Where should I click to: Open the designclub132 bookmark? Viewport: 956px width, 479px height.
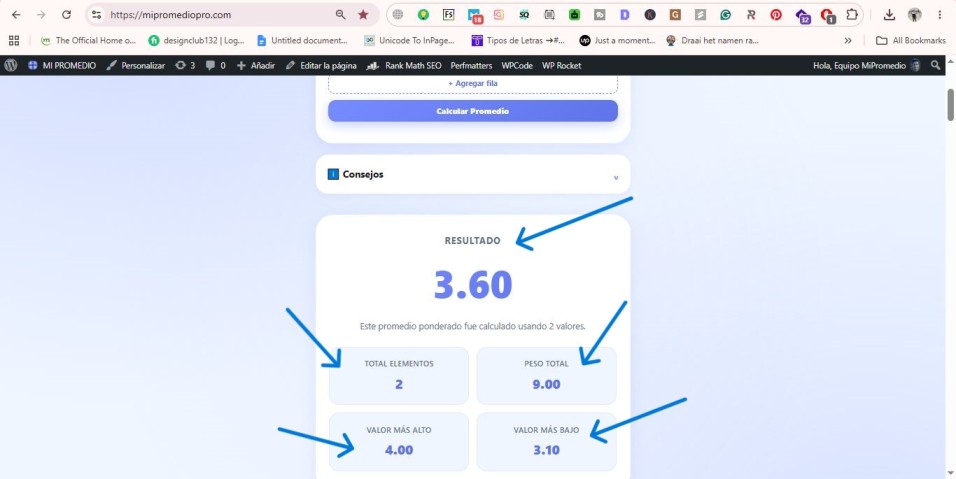[196, 40]
